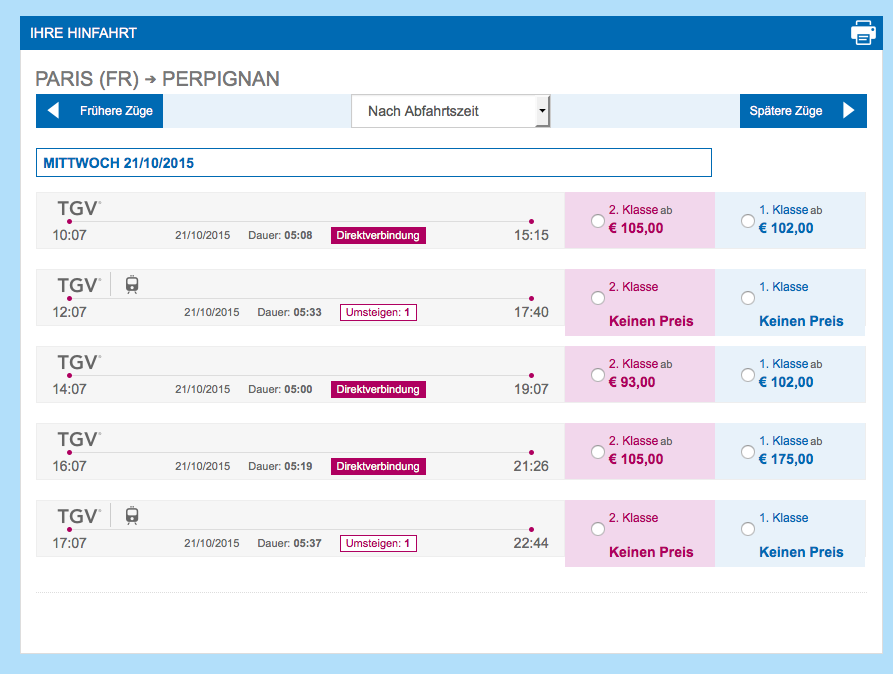893x674 pixels.
Task: Click the left arrow for earlier trains
Action: [54, 111]
